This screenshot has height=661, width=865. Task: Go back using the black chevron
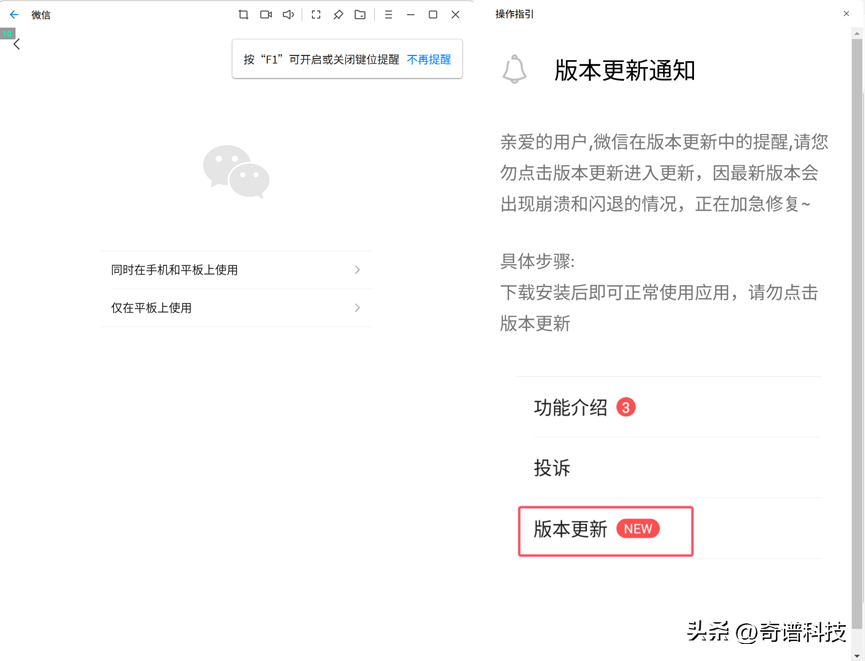pyautogui.click(x=17, y=44)
